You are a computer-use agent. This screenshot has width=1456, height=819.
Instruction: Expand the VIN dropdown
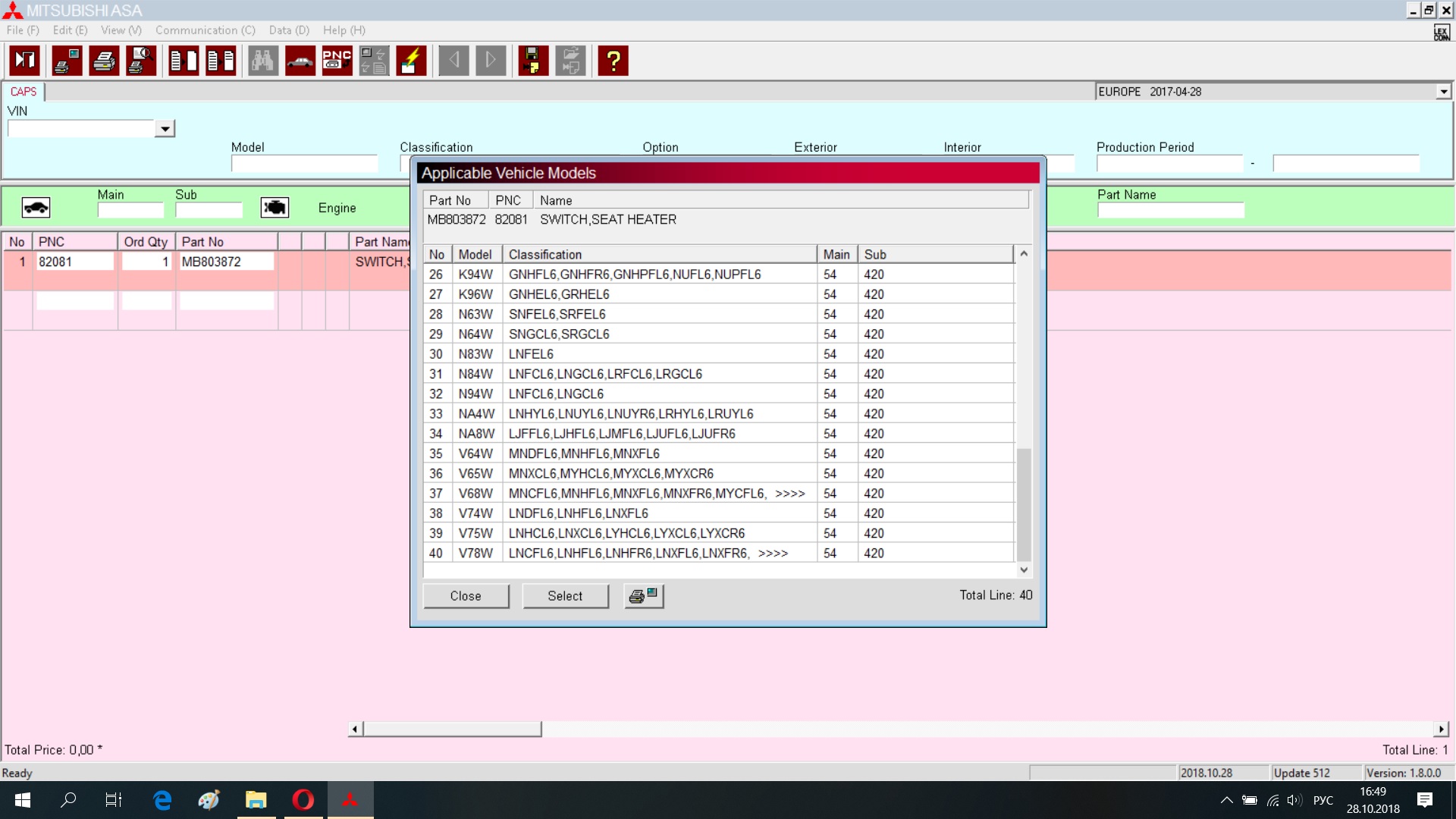pyautogui.click(x=165, y=129)
